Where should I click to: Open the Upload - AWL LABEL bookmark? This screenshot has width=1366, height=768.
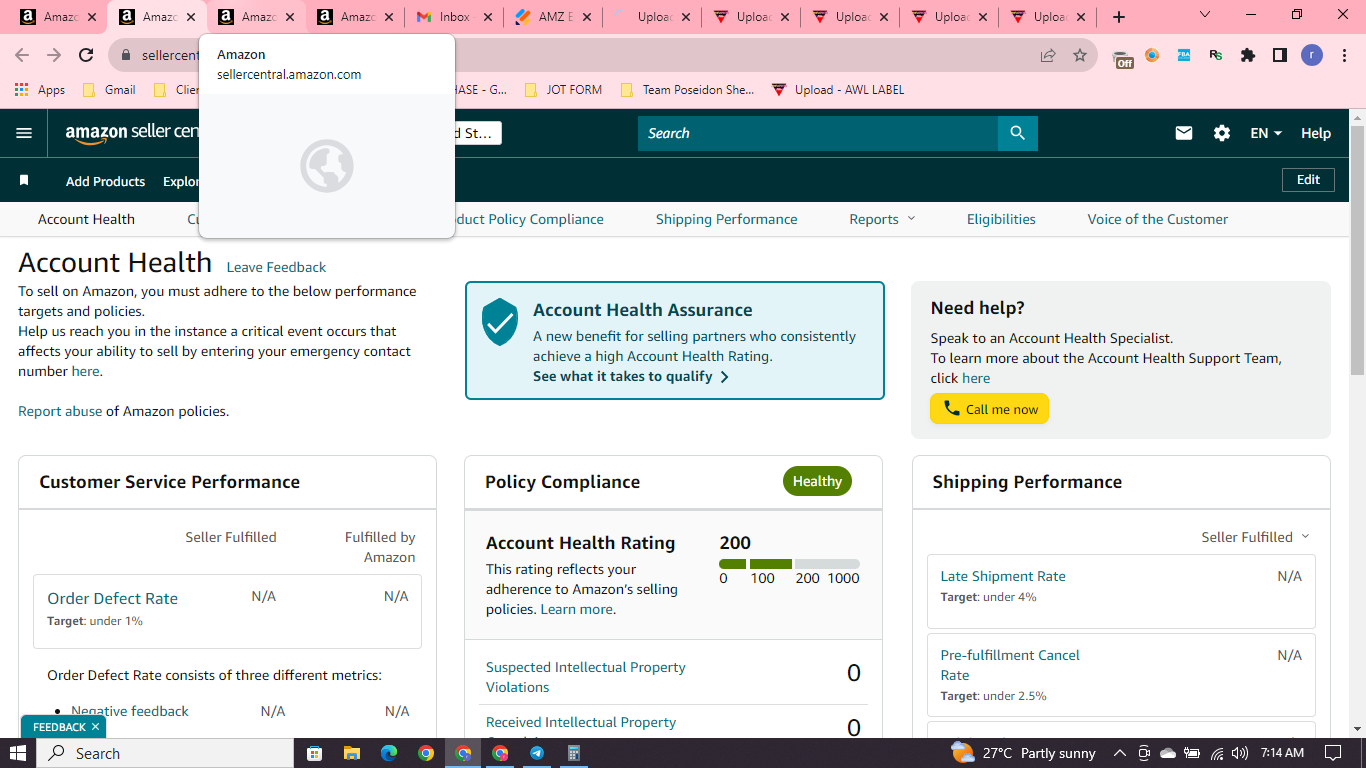[838, 90]
